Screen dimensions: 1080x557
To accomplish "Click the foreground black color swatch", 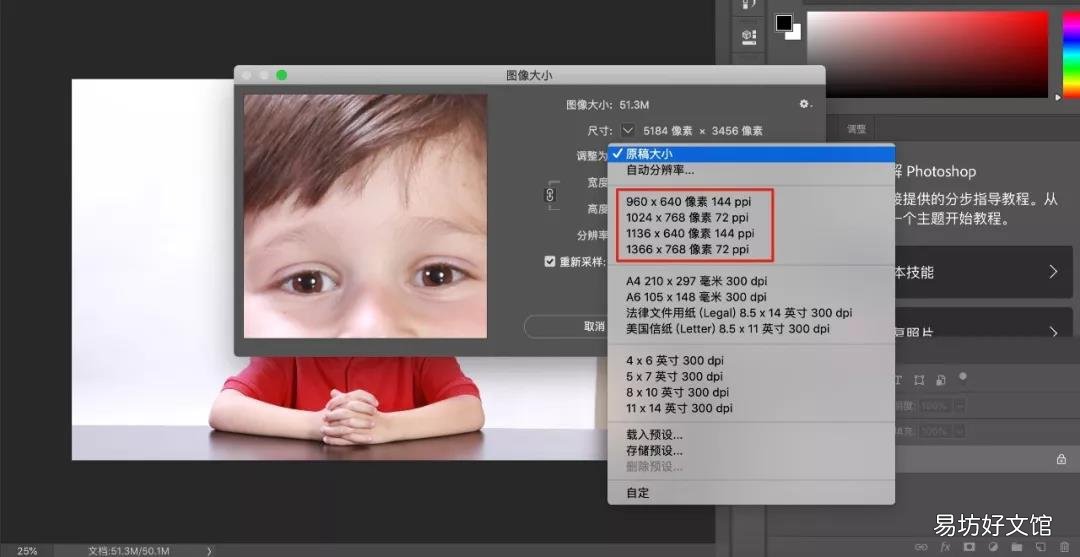I will (x=784, y=23).
